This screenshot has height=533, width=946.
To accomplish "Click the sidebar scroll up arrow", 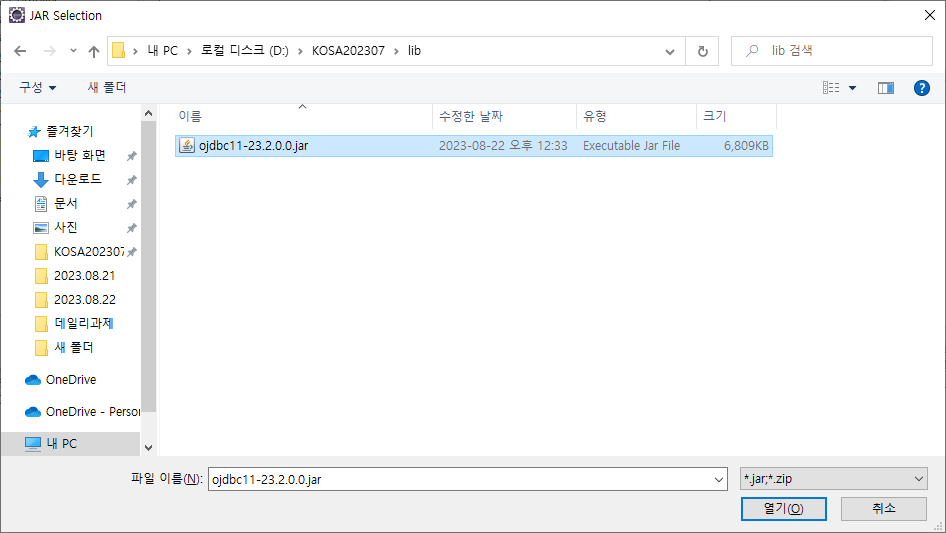I will 148,113.
